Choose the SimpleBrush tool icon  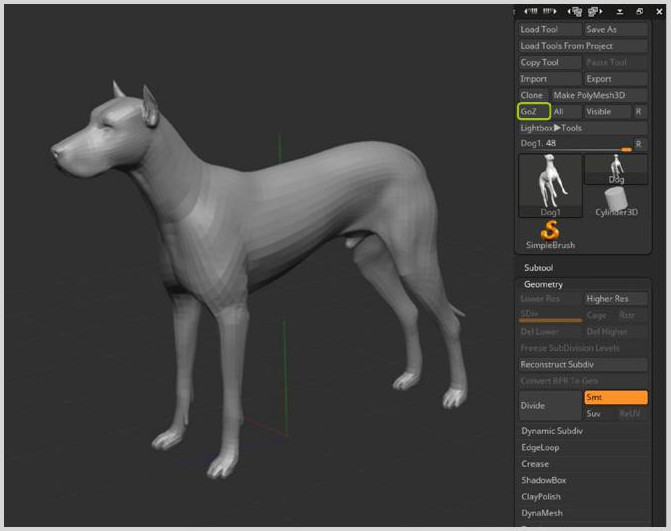(x=549, y=234)
